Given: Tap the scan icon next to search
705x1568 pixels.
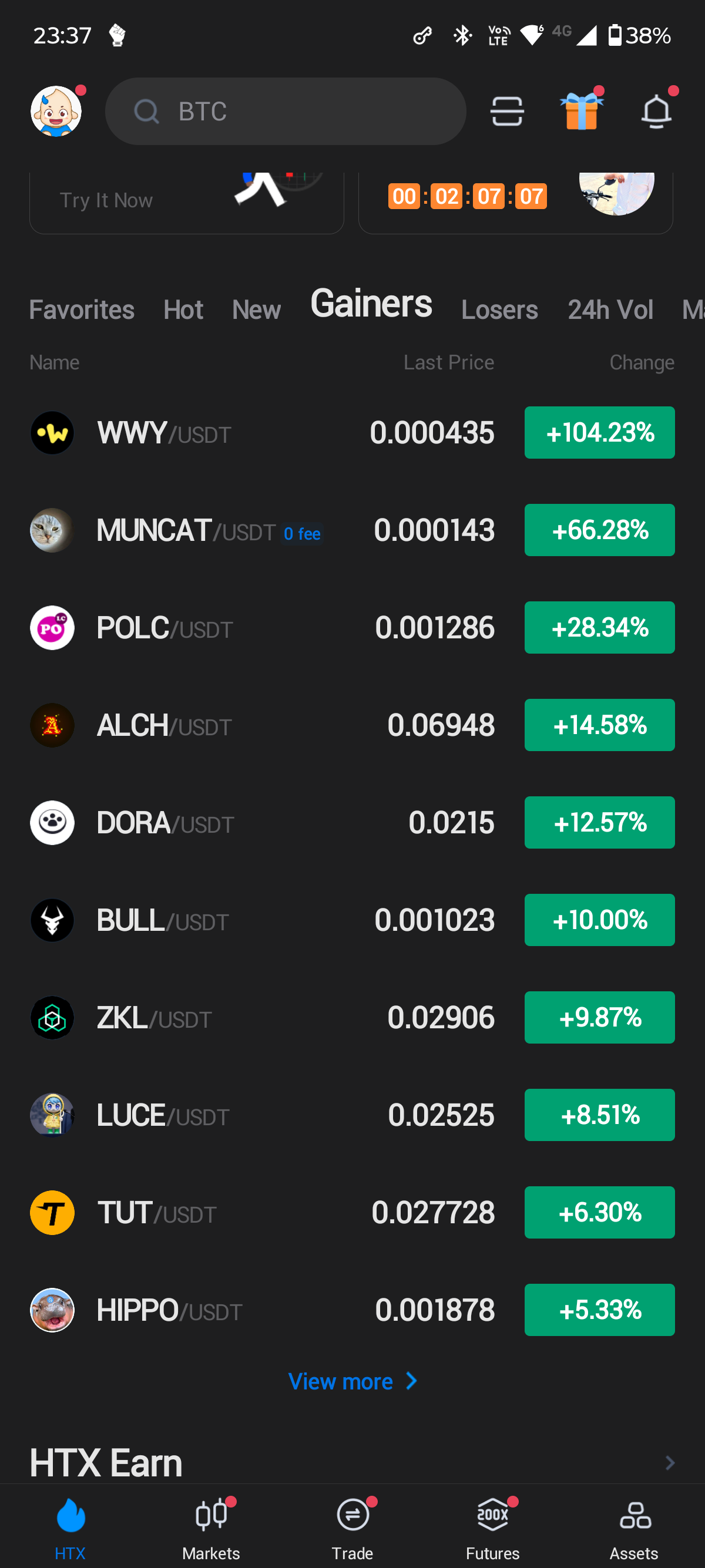Looking at the screenshot, I should [506, 112].
